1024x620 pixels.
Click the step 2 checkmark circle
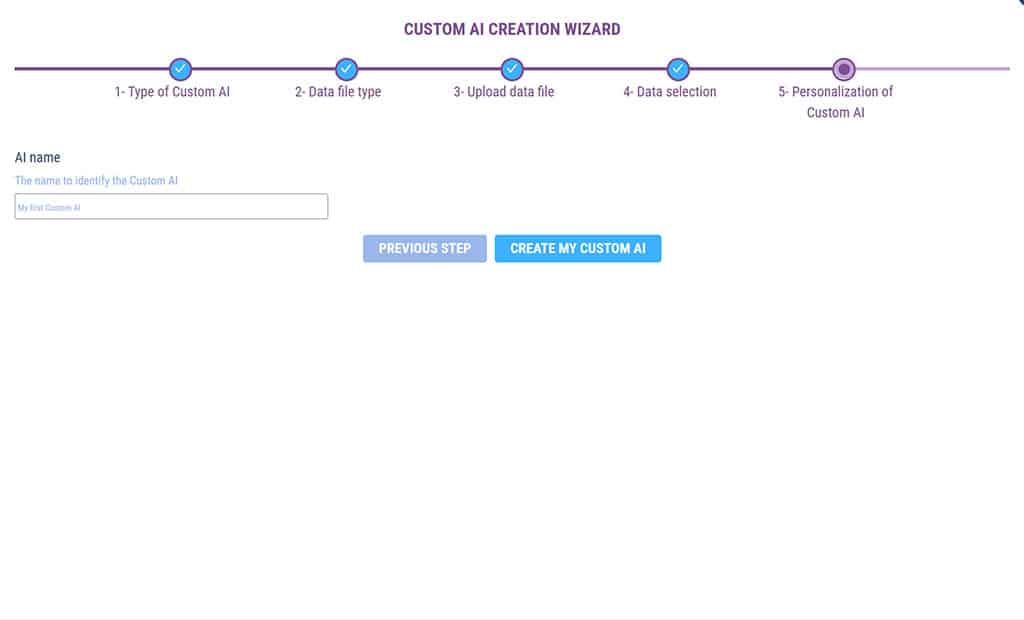coord(346,69)
